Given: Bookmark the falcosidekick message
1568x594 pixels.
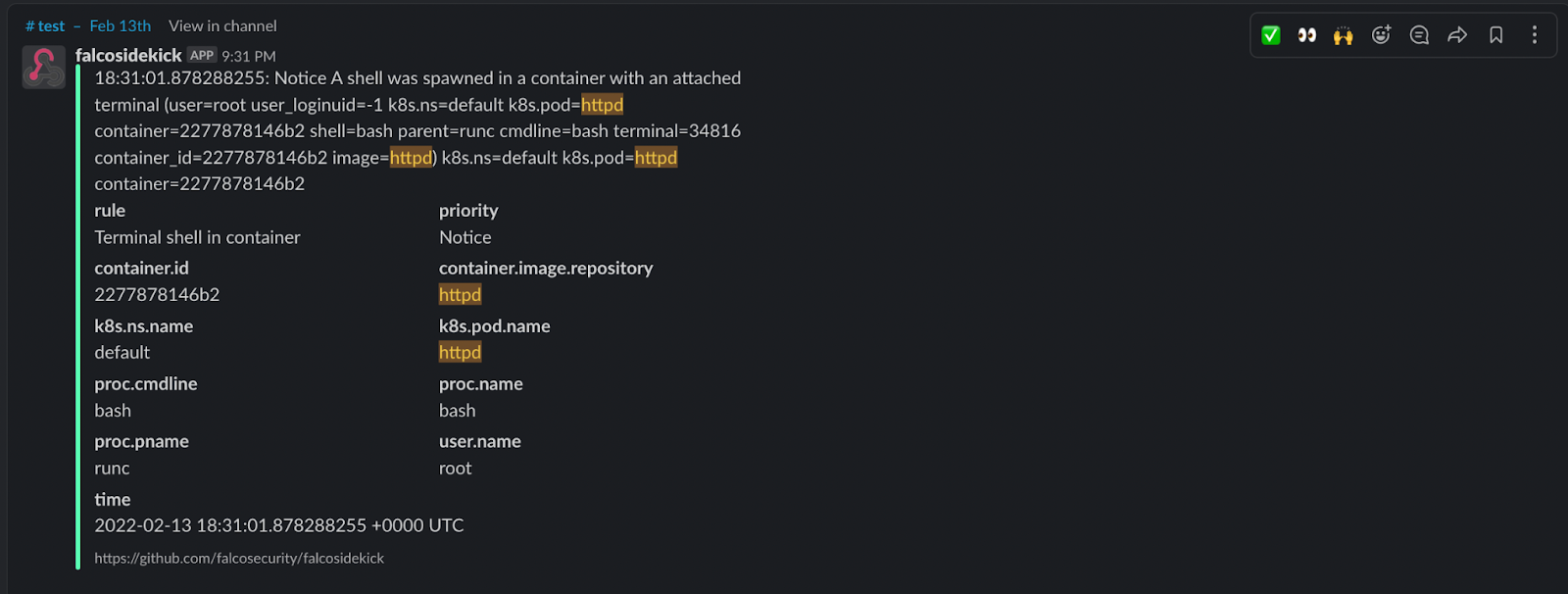Looking at the screenshot, I should pos(1495,35).
